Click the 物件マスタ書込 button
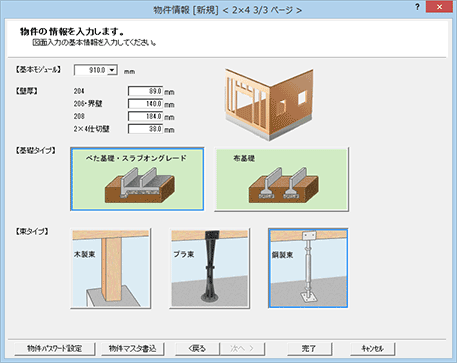Image resolution: width=457 pixels, height=363 pixels. [x=132, y=349]
